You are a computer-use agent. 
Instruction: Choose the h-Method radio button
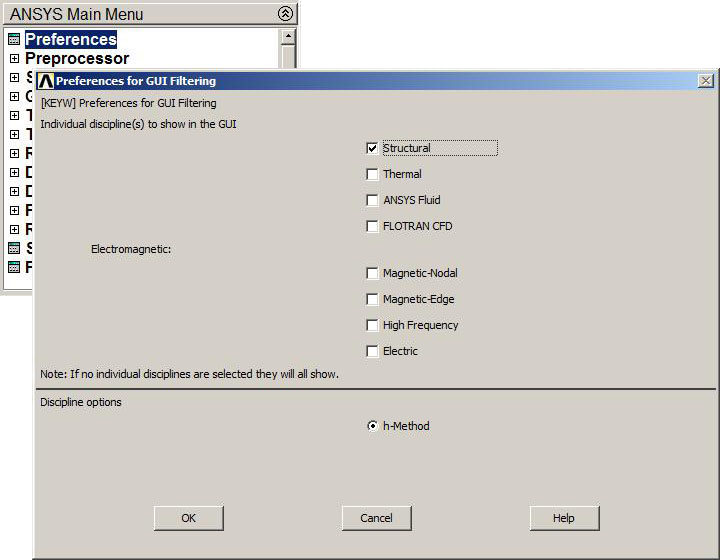point(373,426)
